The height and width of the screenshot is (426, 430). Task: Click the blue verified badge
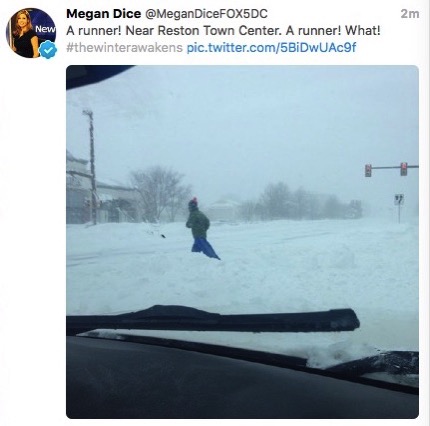(48, 50)
